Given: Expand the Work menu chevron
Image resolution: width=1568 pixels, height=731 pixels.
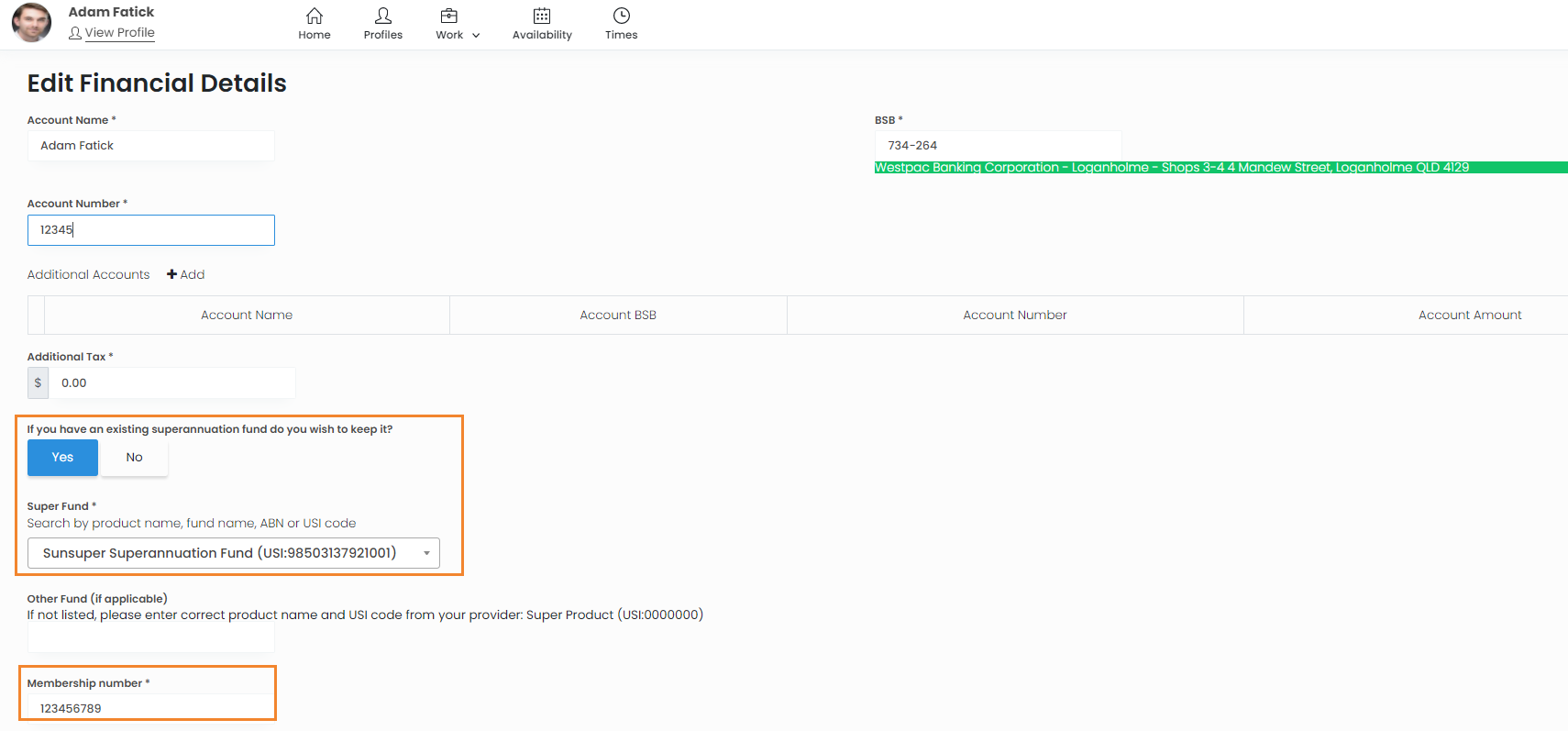Looking at the screenshot, I should [476, 36].
